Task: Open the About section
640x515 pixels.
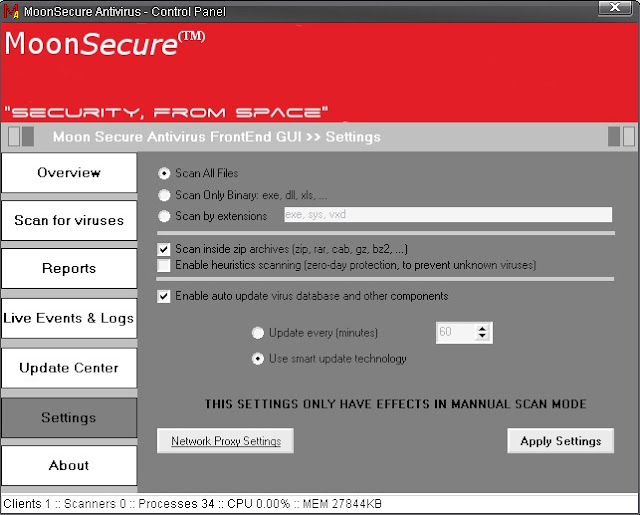Action: 69,466
